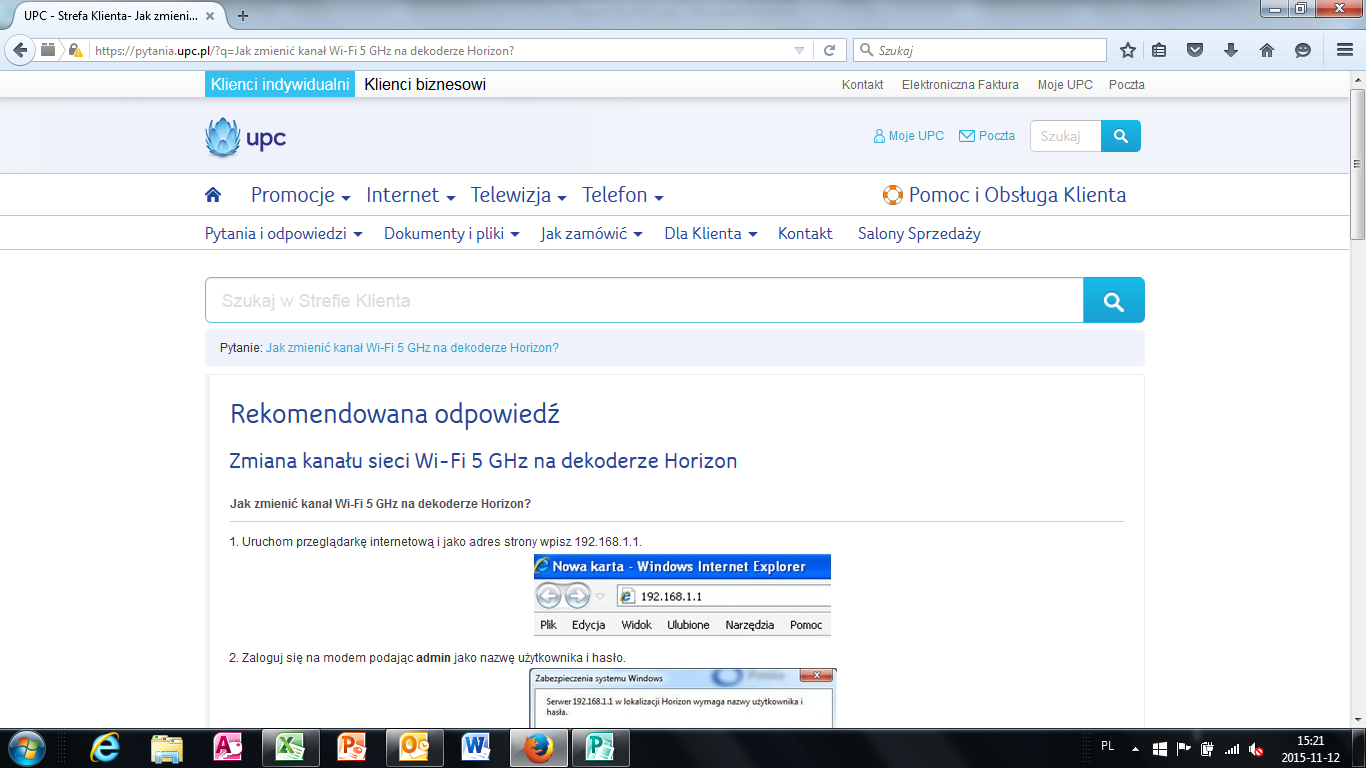
Task: Reload the page with the refresh icon
Action: (x=829, y=50)
